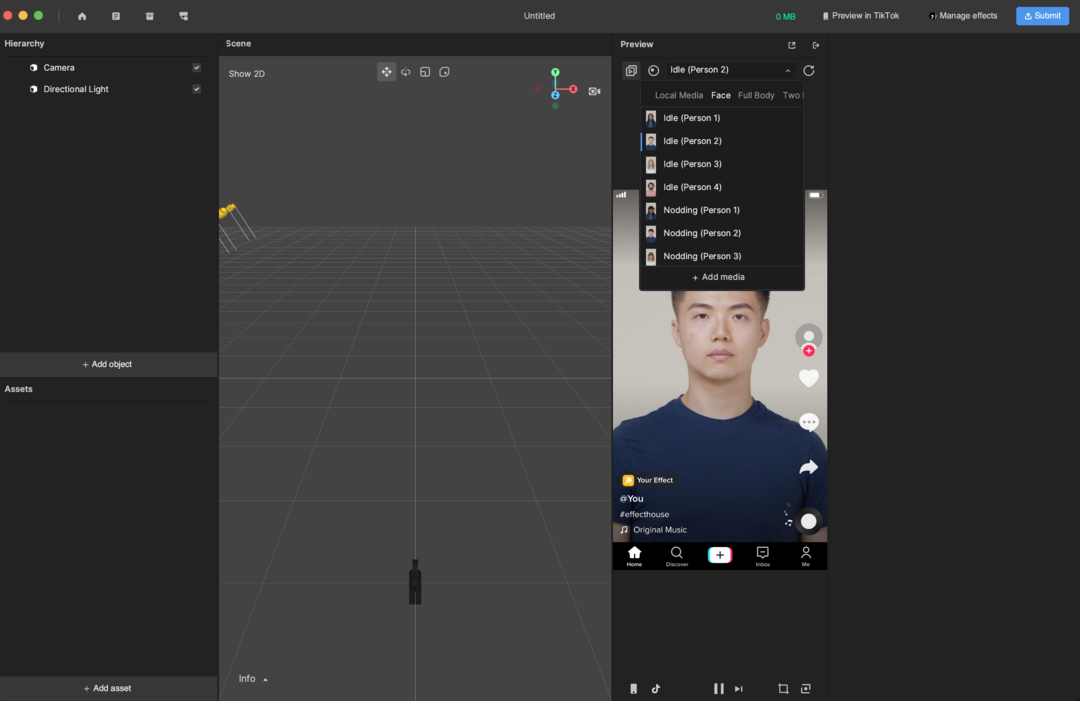Click the red X axis gizmo handle

point(573,89)
